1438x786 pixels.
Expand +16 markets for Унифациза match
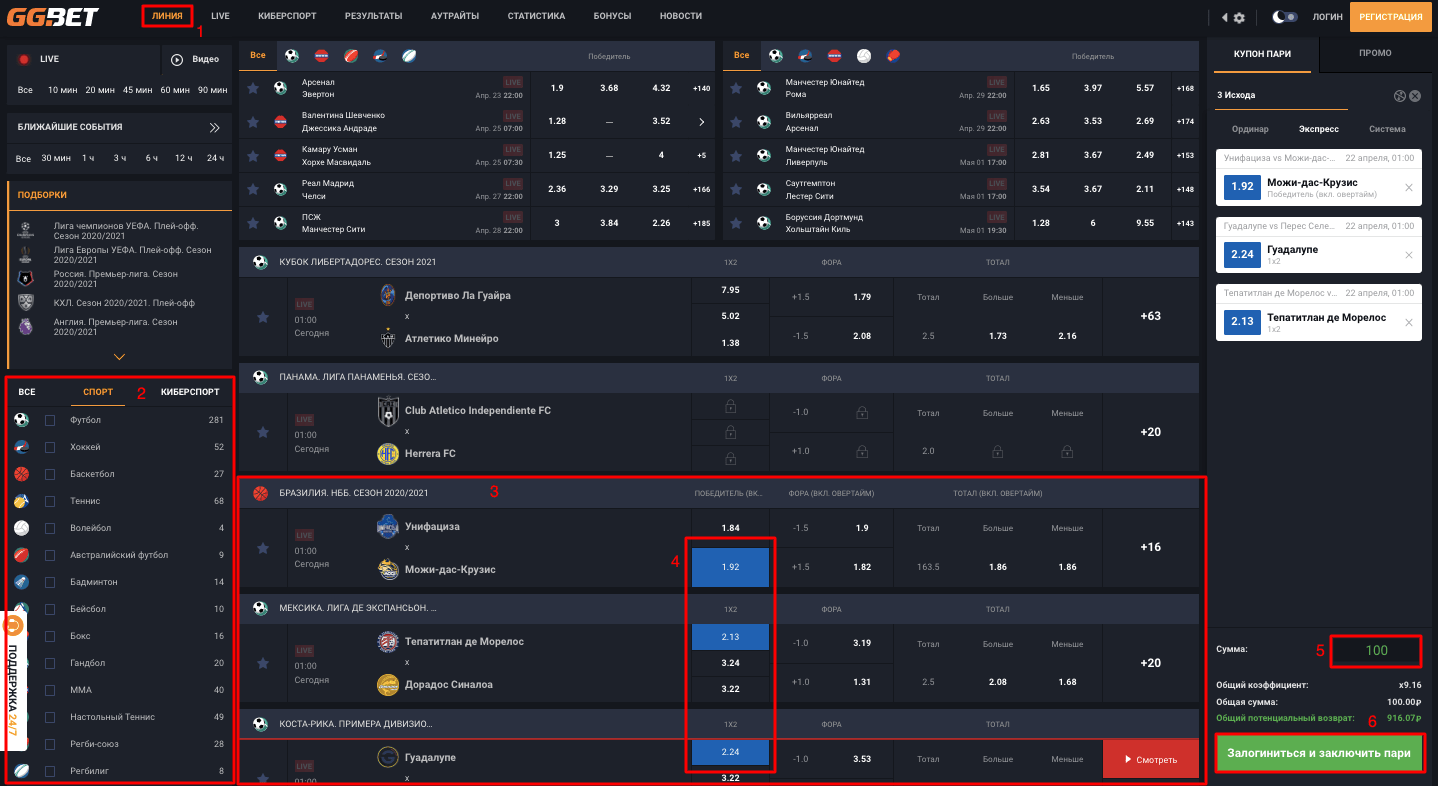pyautogui.click(x=1150, y=547)
